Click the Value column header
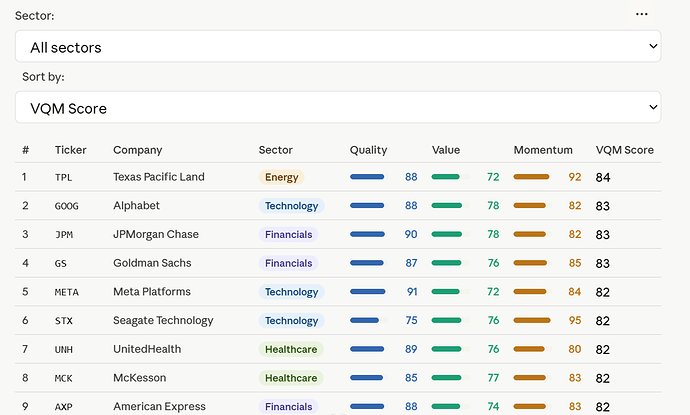The image size is (690, 415). click(446, 150)
